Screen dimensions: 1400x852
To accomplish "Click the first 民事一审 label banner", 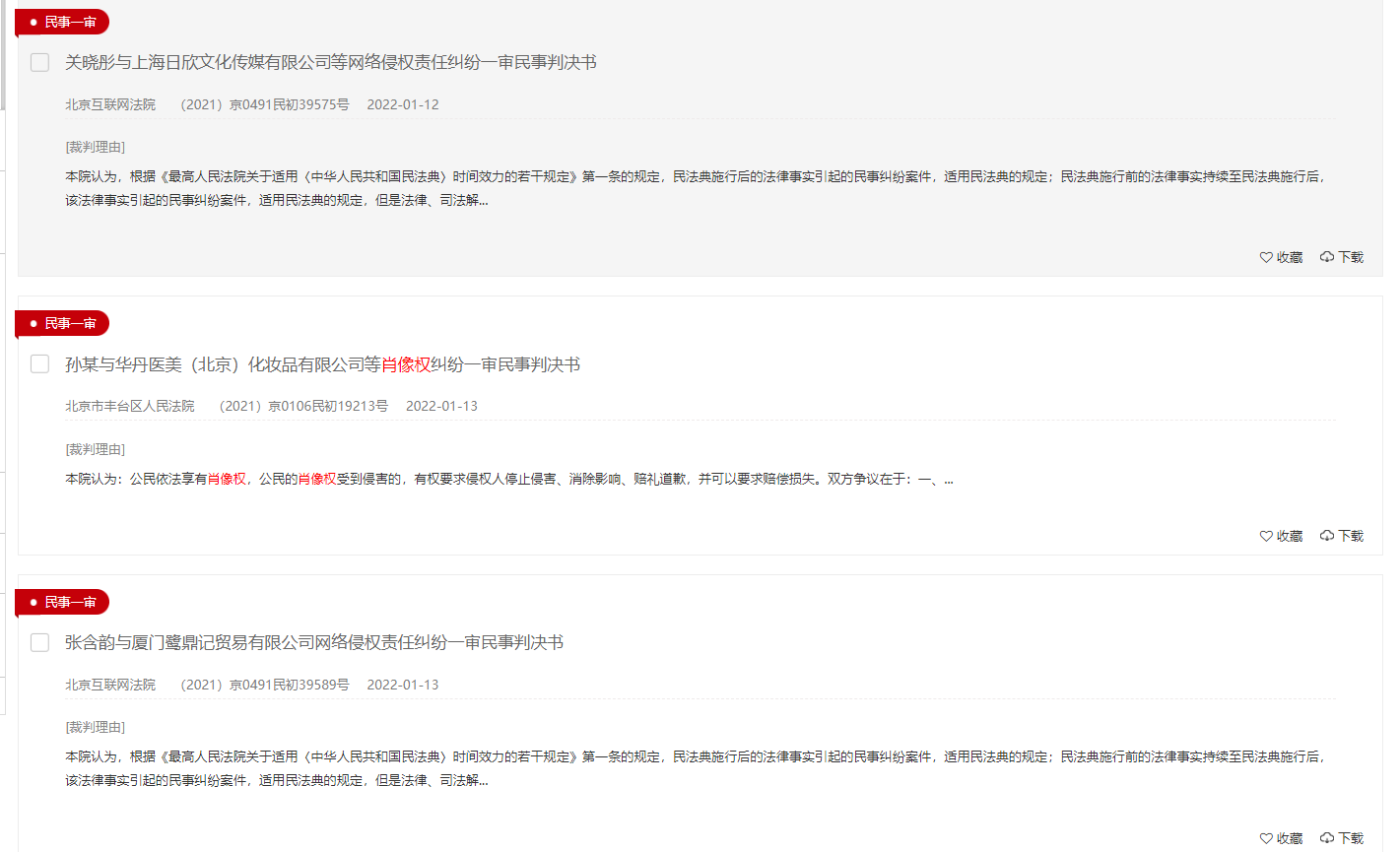I will [64, 21].
